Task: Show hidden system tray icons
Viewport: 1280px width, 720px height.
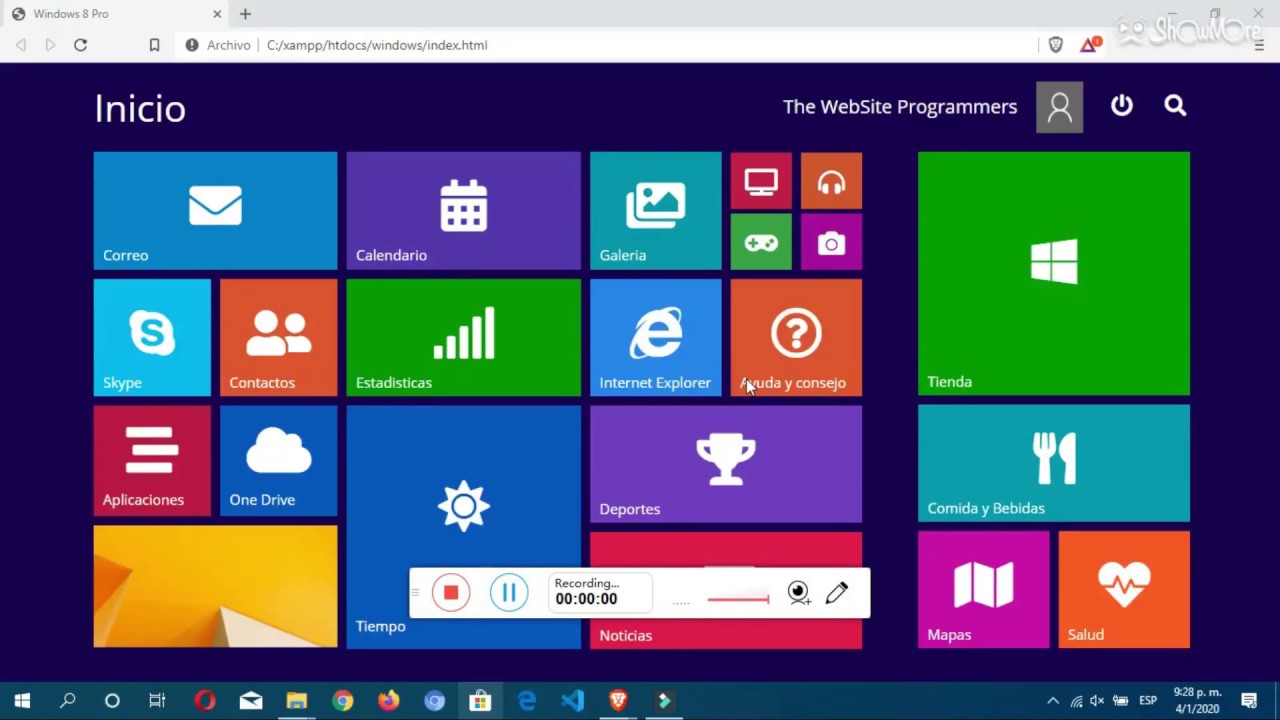Action: point(1052,701)
